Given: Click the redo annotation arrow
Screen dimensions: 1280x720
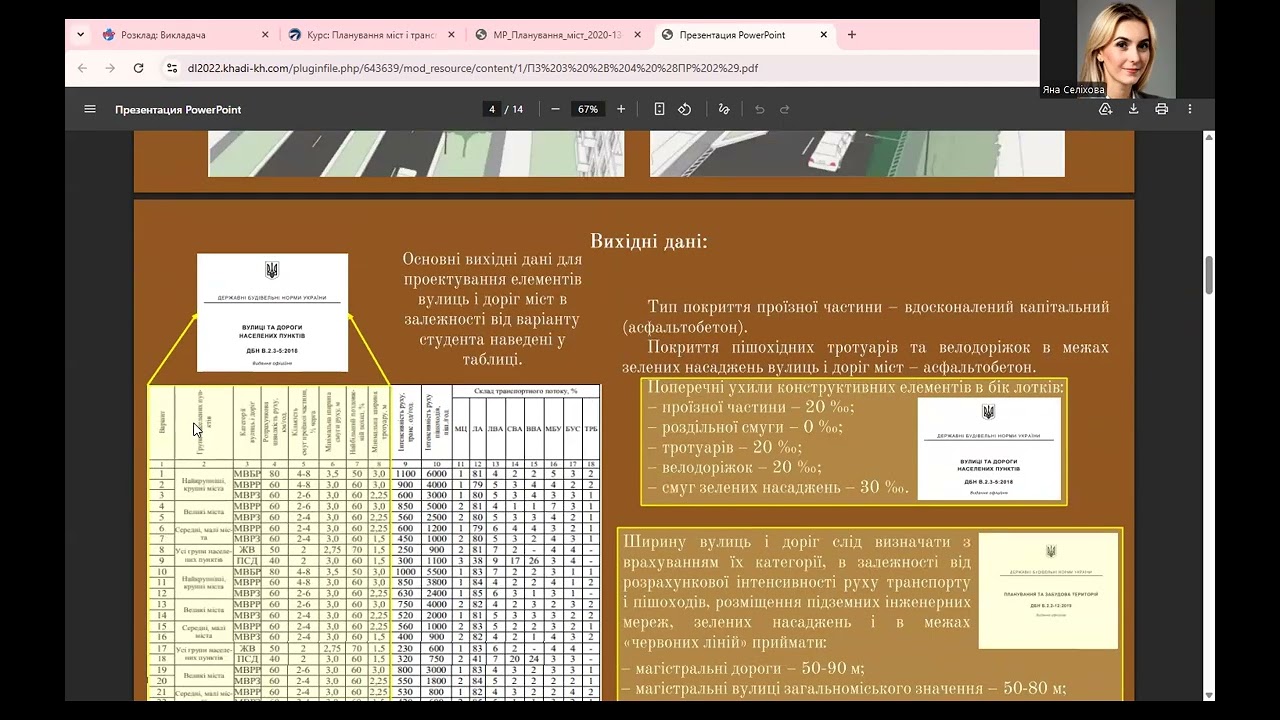Looking at the screenshot, I should pos(785,109).
